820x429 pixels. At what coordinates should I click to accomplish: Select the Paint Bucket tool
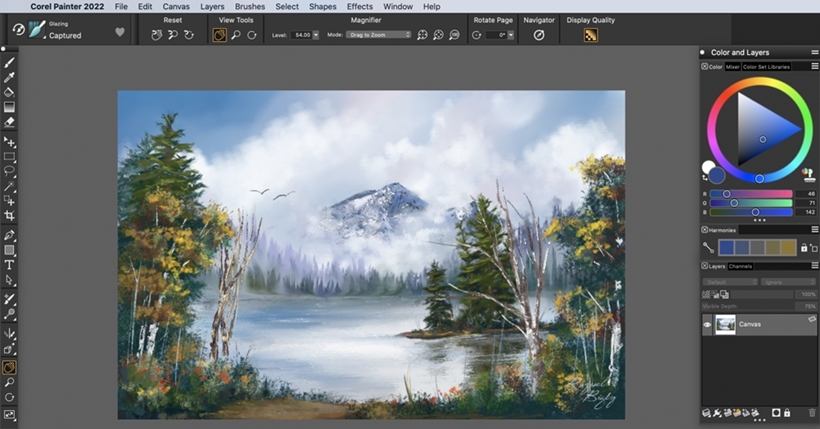9,92
